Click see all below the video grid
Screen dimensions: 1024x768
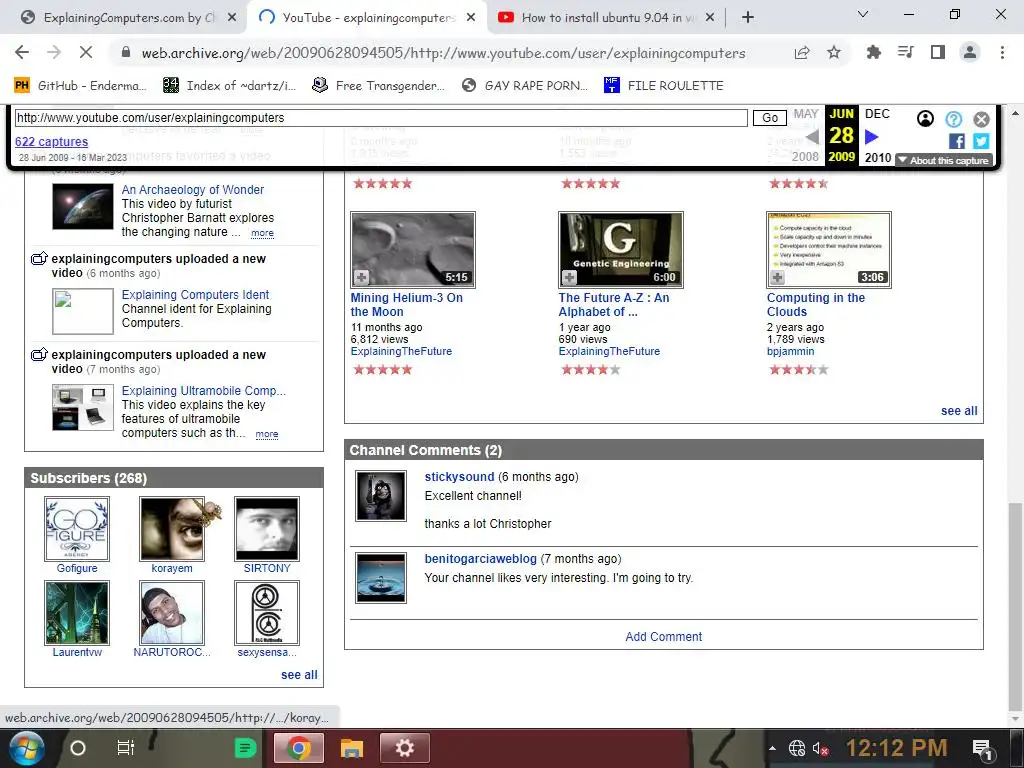959,411
